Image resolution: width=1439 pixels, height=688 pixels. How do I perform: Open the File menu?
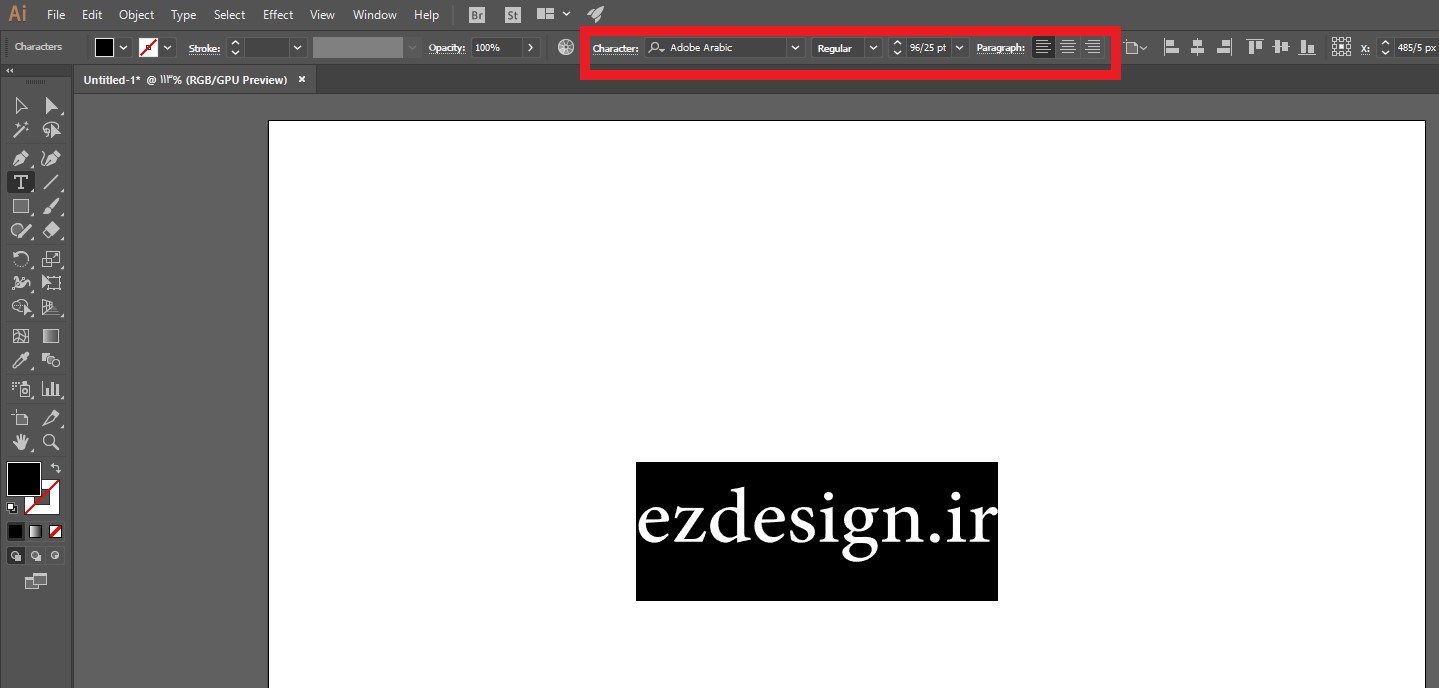[x=56, y=15]
